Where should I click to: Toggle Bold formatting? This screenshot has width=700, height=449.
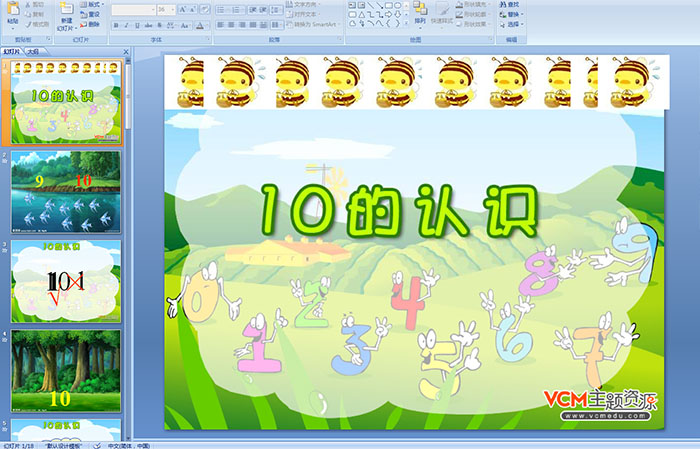(114, 25)
